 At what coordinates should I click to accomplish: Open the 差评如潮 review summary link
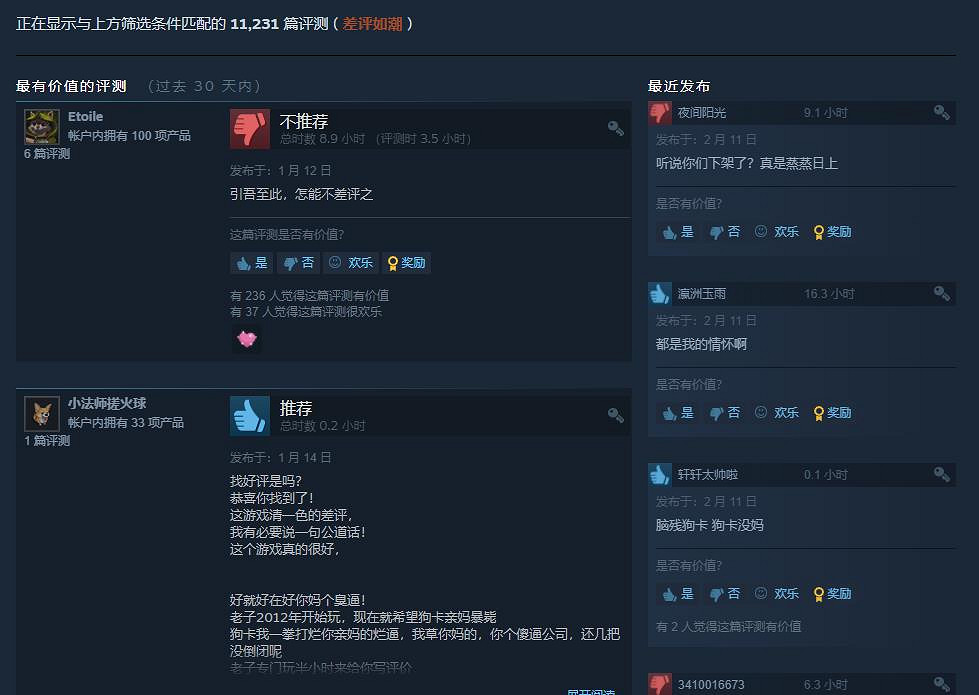click(x=372, y=24)
